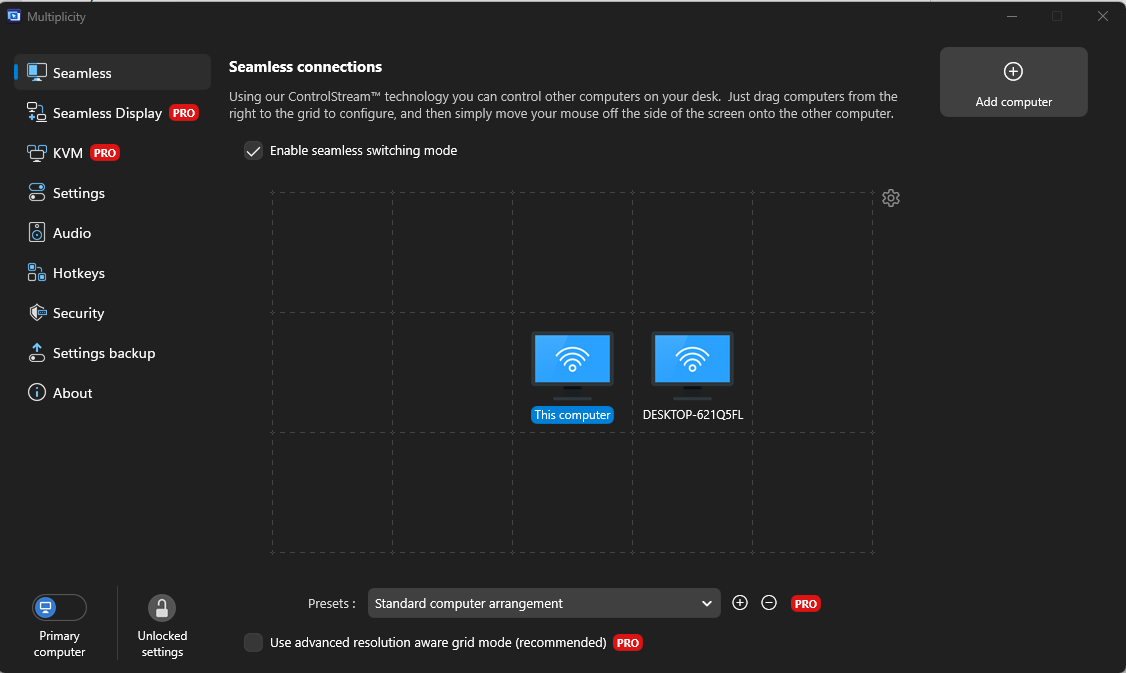Viewport: 1126px width, 673px height.
Task: Go to the KVM section
Action: tap(68, 153)
